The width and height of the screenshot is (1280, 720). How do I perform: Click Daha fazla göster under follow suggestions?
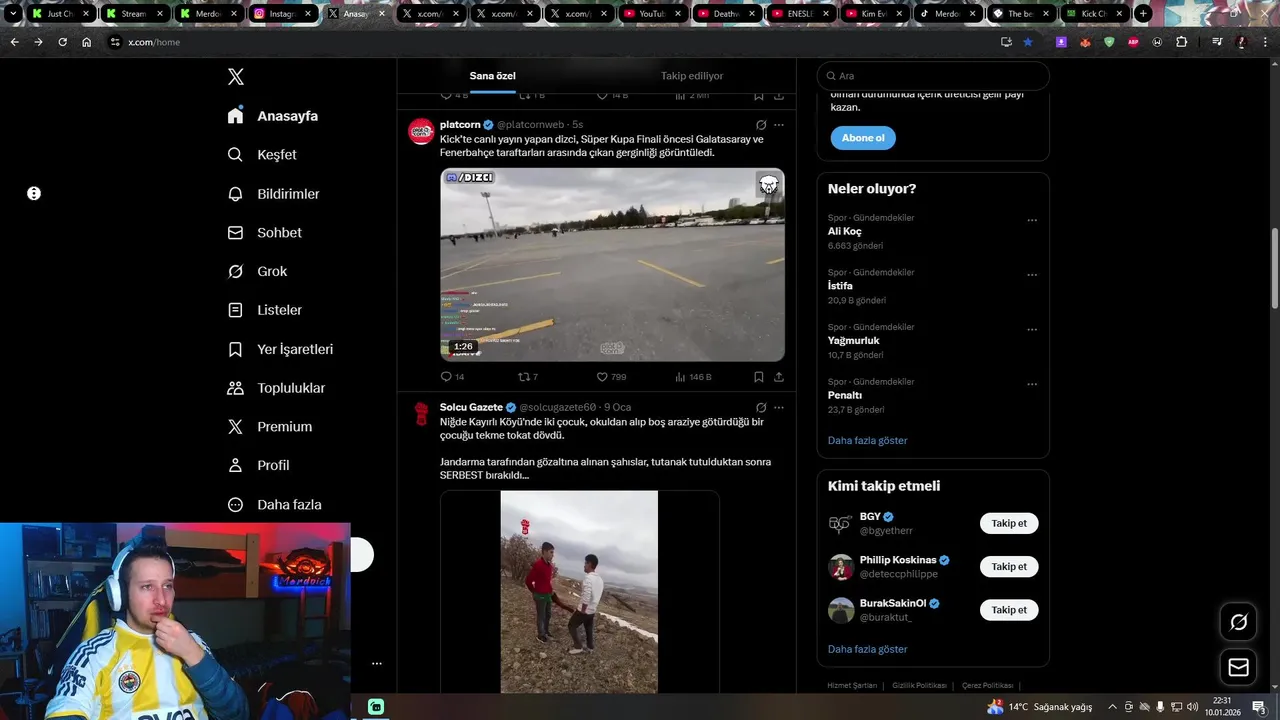pos(868,649)
